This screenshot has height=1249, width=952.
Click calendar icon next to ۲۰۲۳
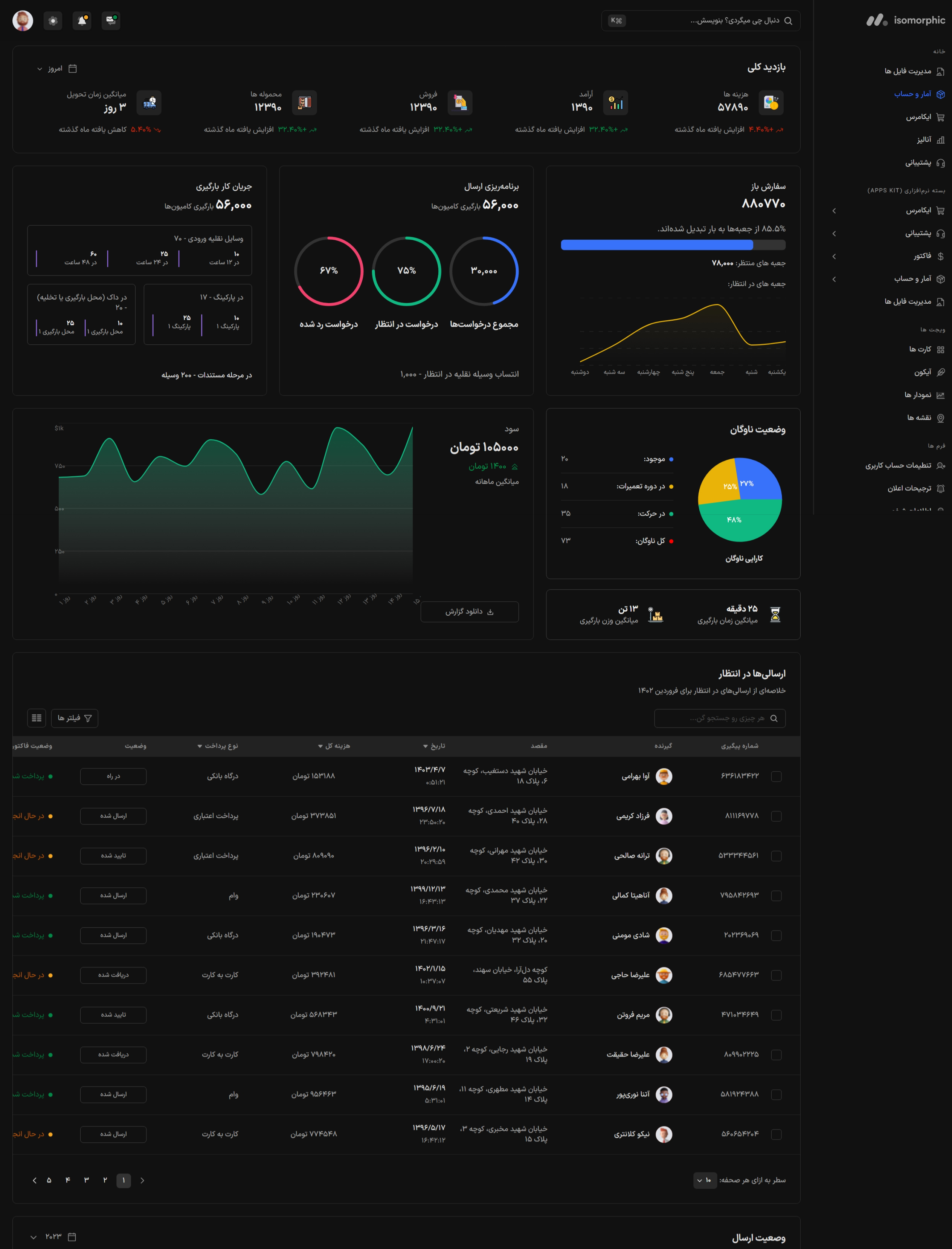[72, 1237]
